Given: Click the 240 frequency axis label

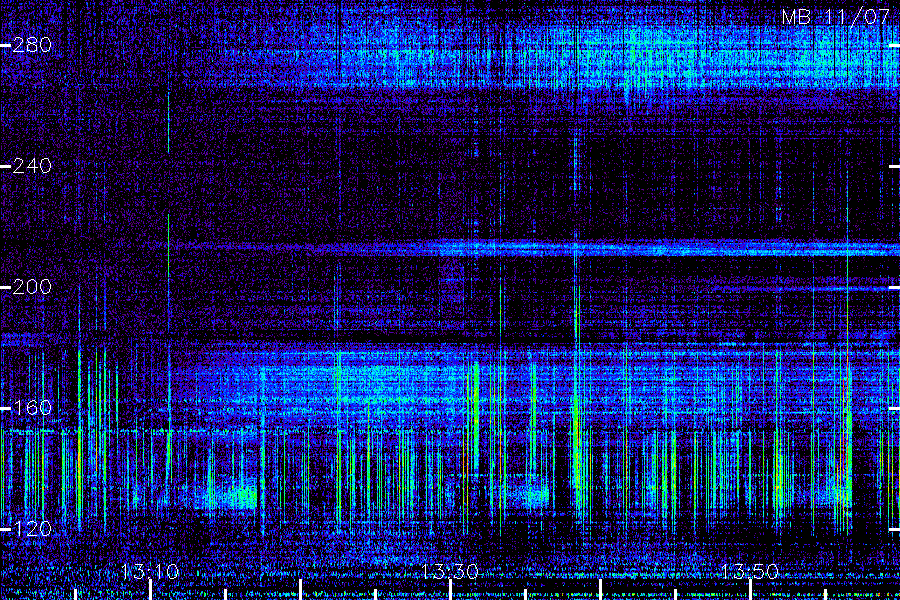Looking at the screenshot, I should [x=32, y=166].
